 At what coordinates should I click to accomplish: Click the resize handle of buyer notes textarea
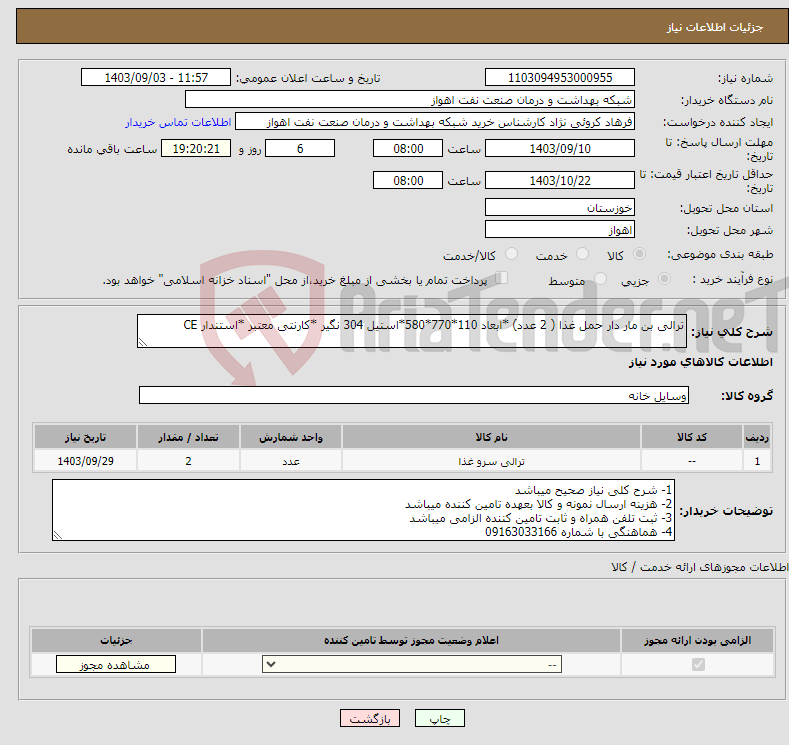pos(58,536)
